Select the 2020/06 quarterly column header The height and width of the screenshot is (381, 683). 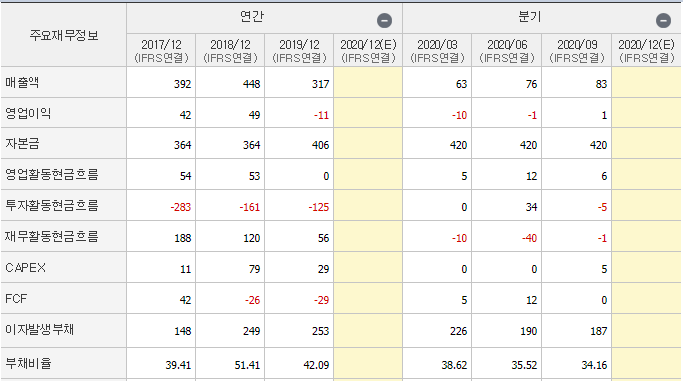pyautogui.click(x=507, y=51)
